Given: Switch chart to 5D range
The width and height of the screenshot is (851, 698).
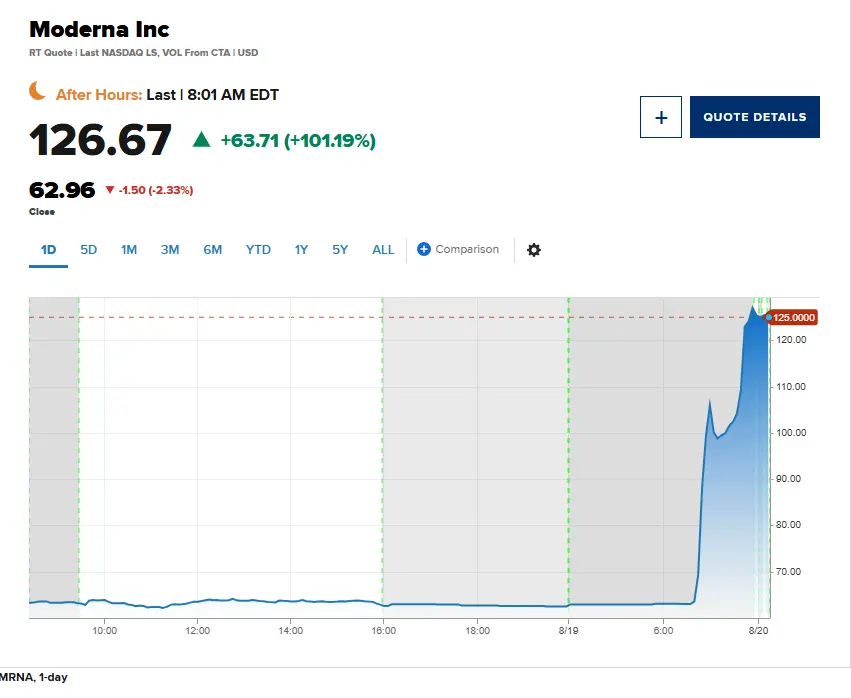Looking at the screenshot, I should tap(88, 250).
